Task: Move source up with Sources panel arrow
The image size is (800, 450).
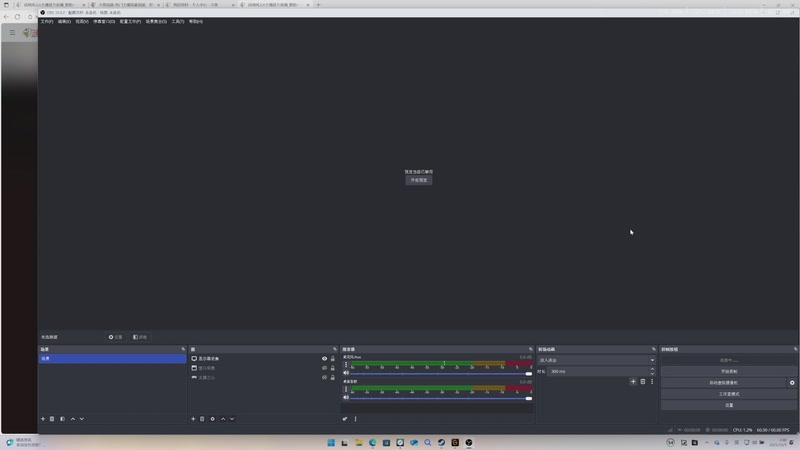Action: click(223, 419)
